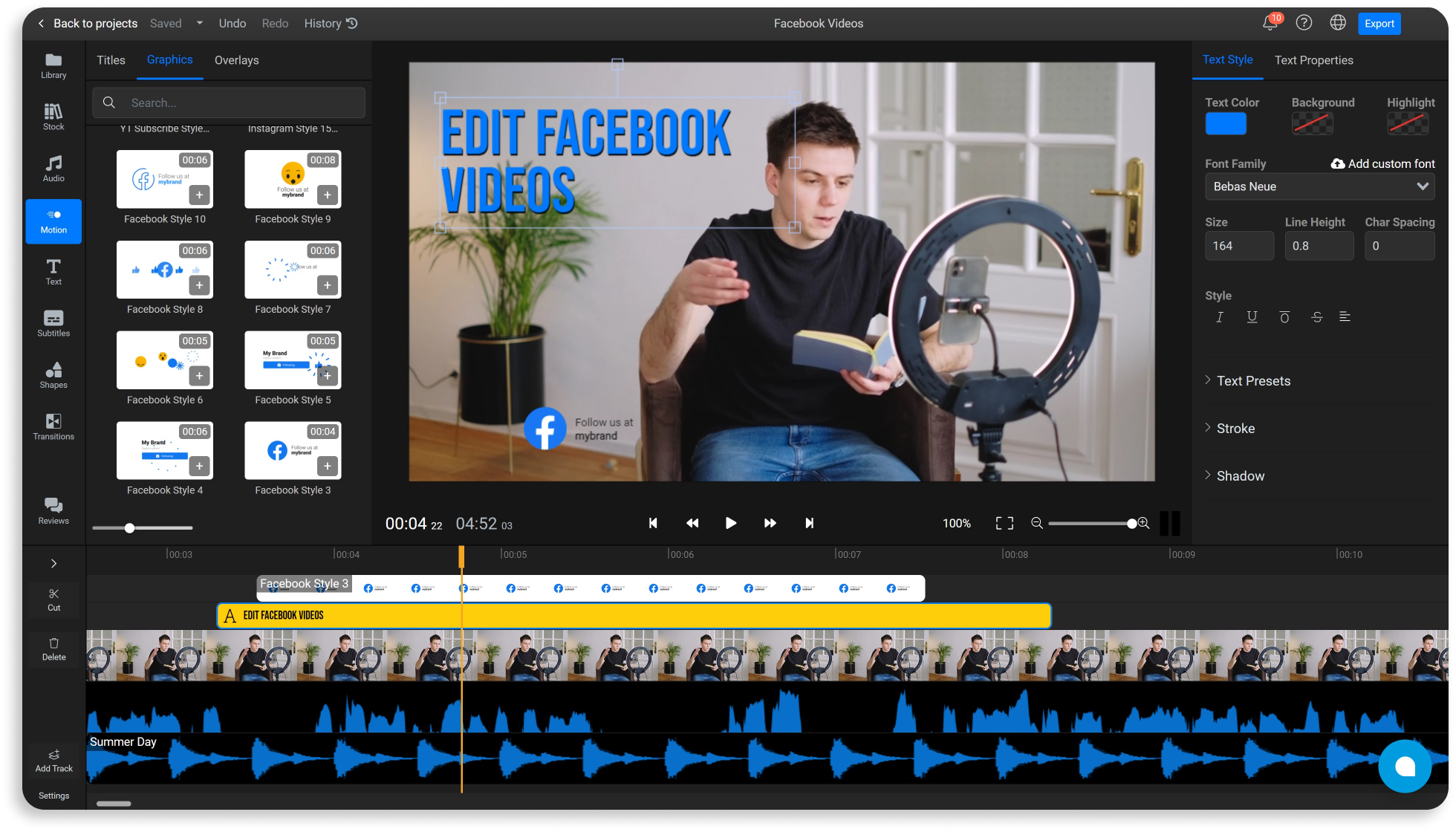Image resolution: width=1456 pixels, height=832 pixels.
Task: Open the Text tool panel
Action: click(53, 273)
